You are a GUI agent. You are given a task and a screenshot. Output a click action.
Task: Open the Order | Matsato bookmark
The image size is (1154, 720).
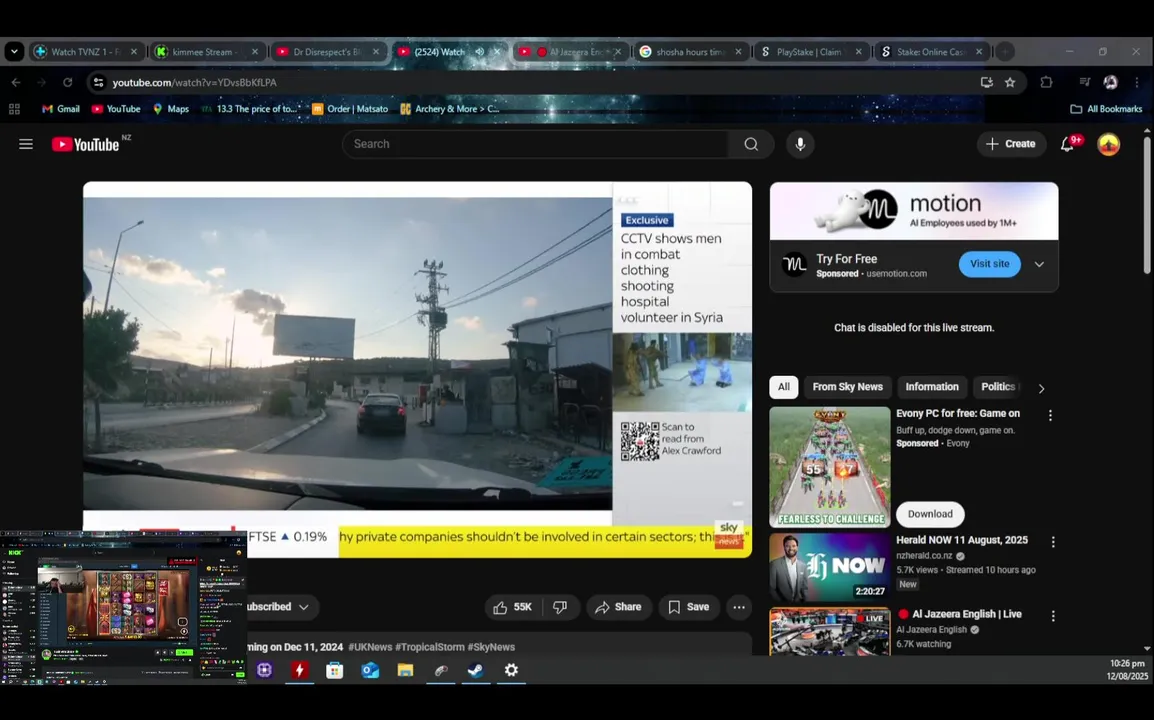350,109
